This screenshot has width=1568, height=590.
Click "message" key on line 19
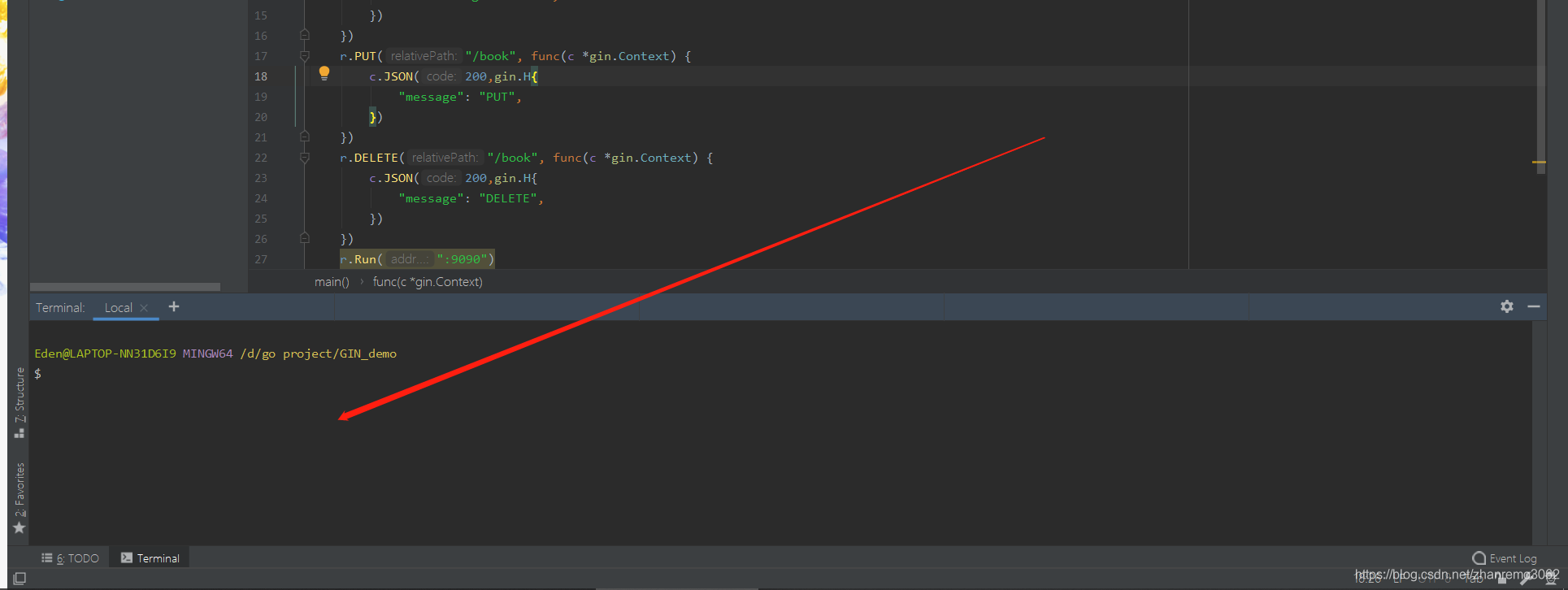click(431, 97)
